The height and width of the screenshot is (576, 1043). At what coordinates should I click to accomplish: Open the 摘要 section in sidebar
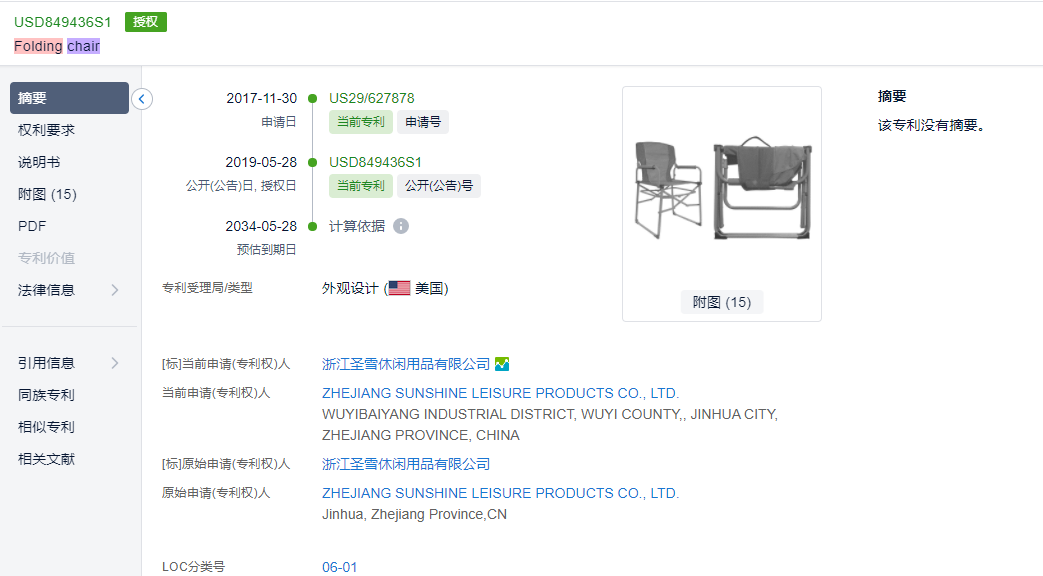pyautogui.click(x=69, y=98)
